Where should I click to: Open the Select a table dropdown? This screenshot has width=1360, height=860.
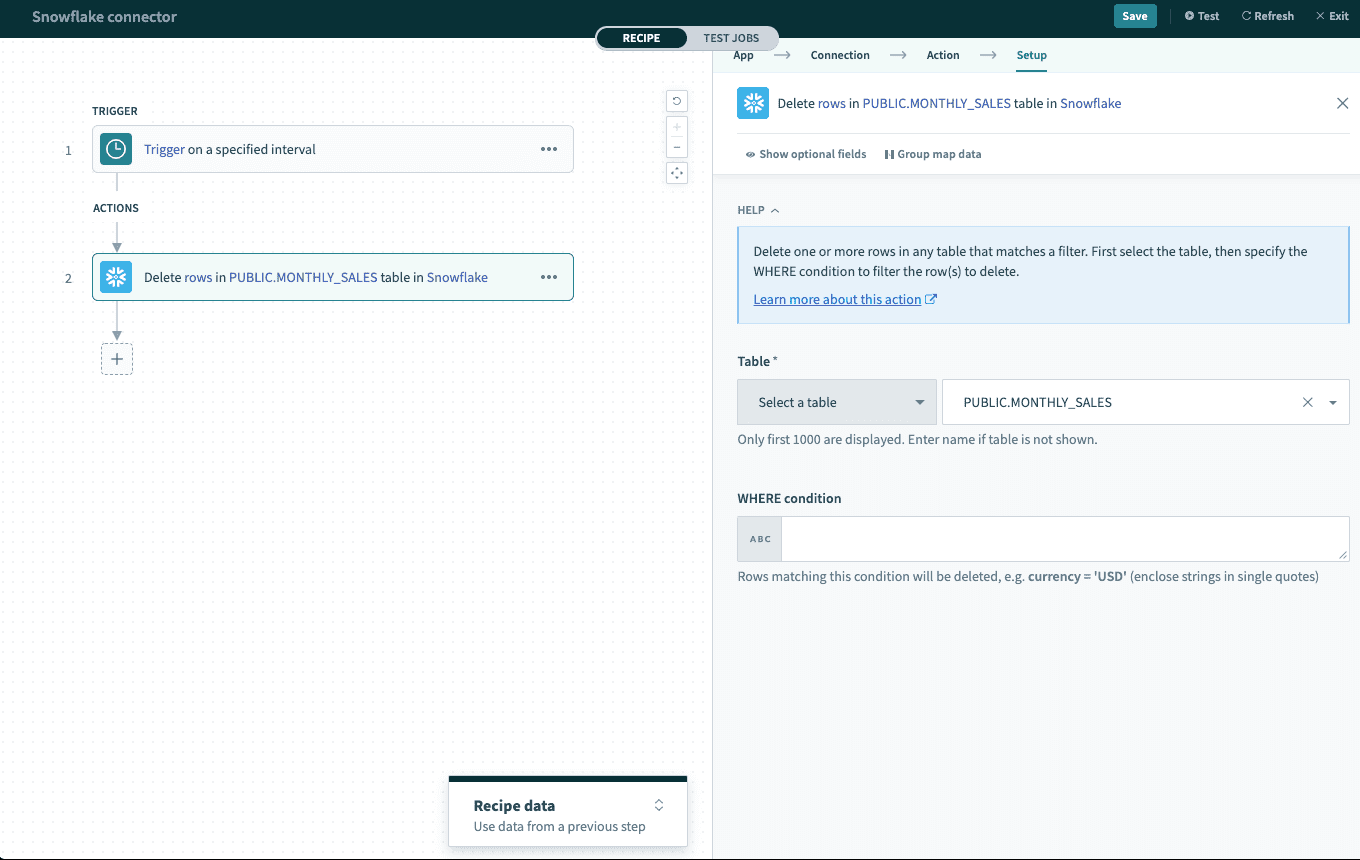click(x=836, y=402)
